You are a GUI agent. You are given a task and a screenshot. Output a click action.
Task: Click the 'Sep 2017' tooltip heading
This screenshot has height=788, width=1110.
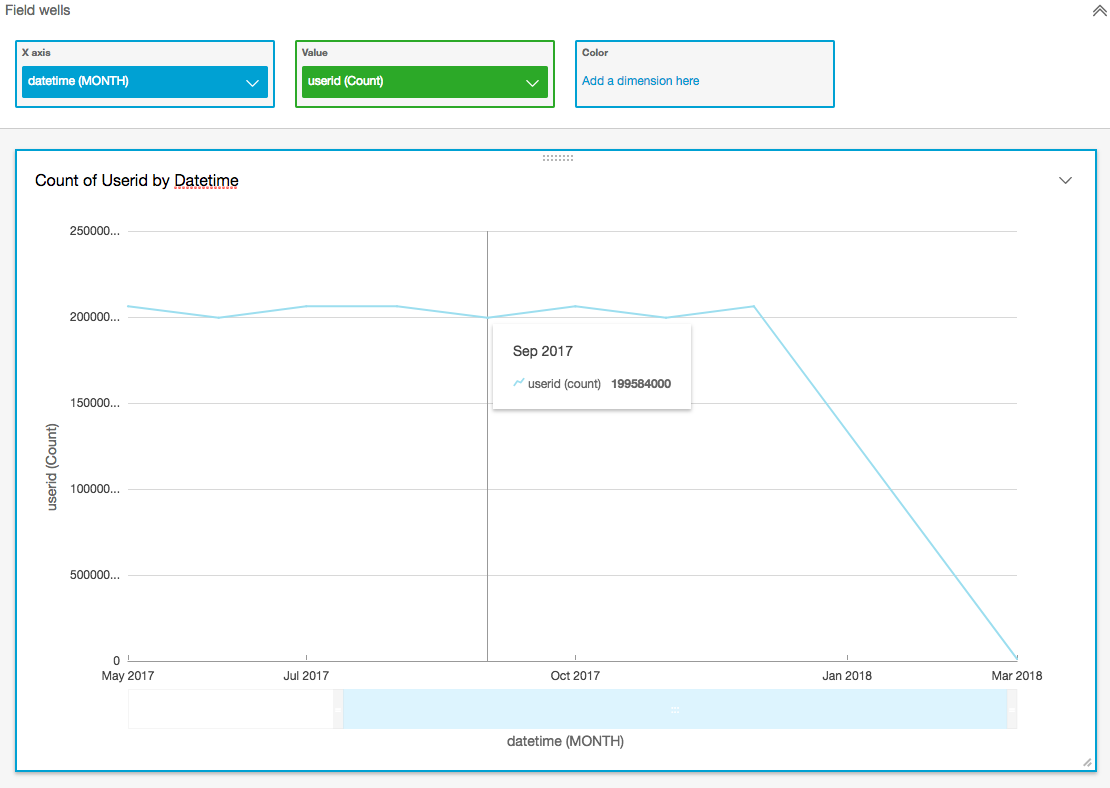(x=542, y=351)
